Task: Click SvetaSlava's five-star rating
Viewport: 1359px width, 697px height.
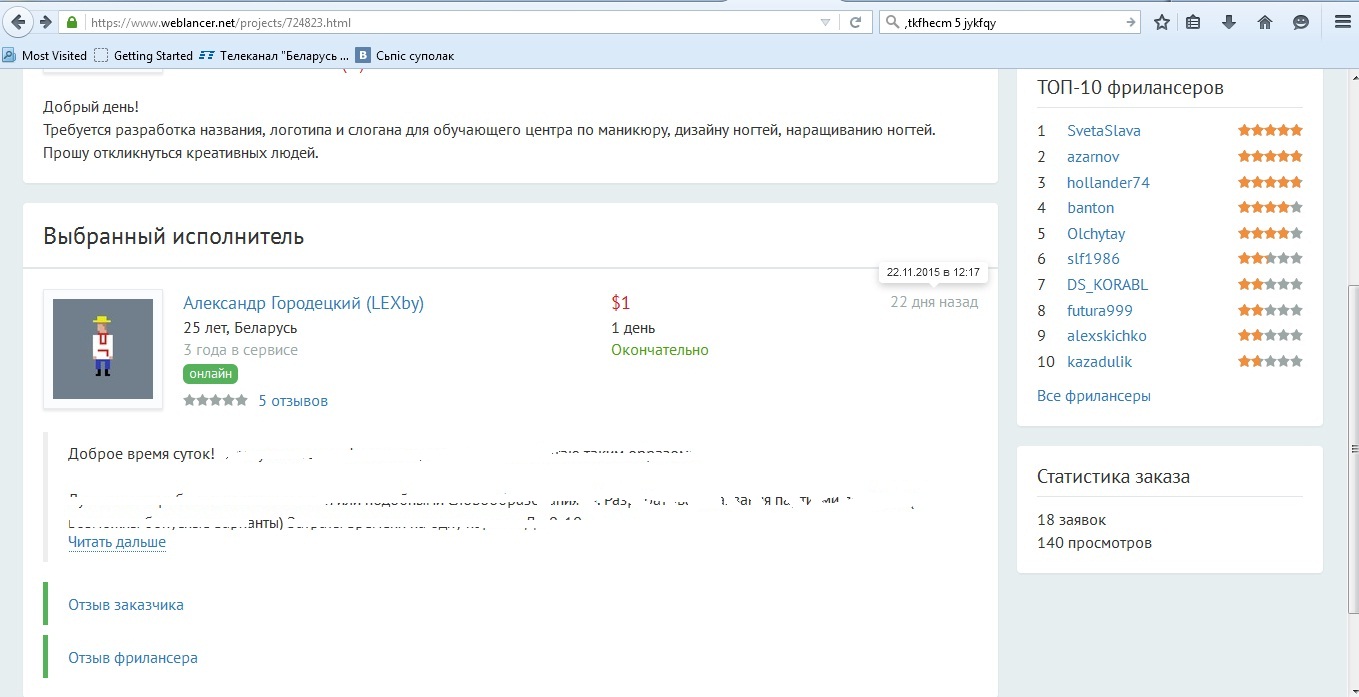Action: [x=1270, y=130]
